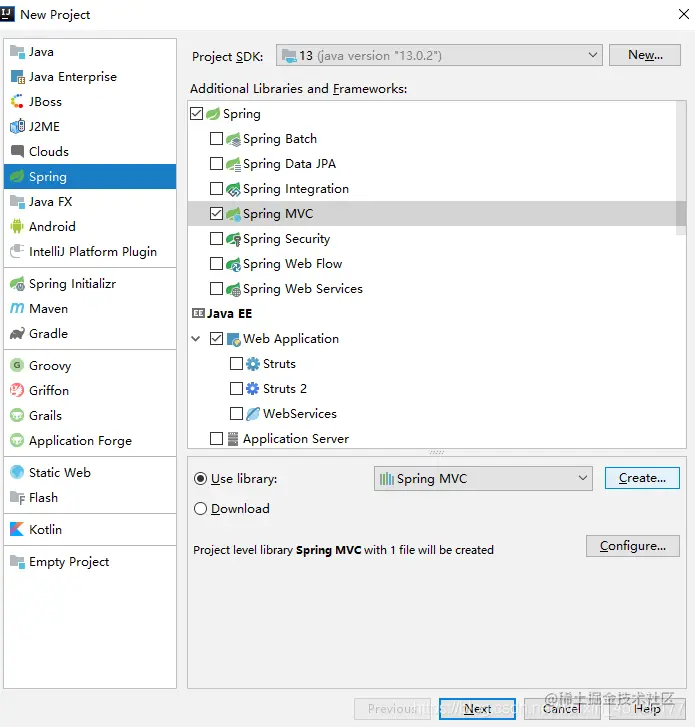Click the Configure... button
Screen dimensions: 695x727
click(633, 546)
